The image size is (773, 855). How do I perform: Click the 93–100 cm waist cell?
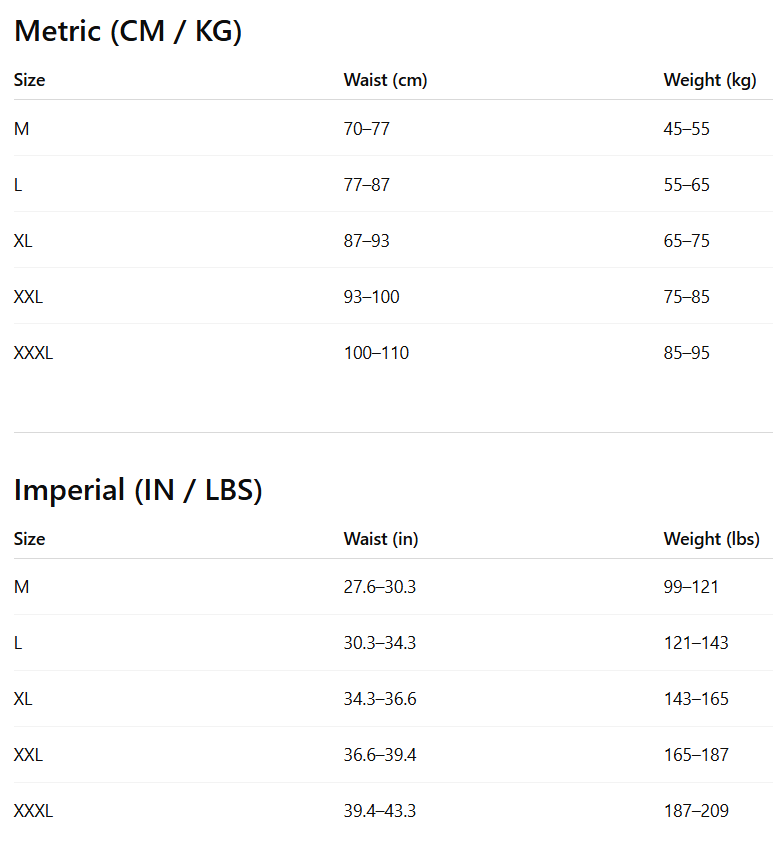point(371,297)
